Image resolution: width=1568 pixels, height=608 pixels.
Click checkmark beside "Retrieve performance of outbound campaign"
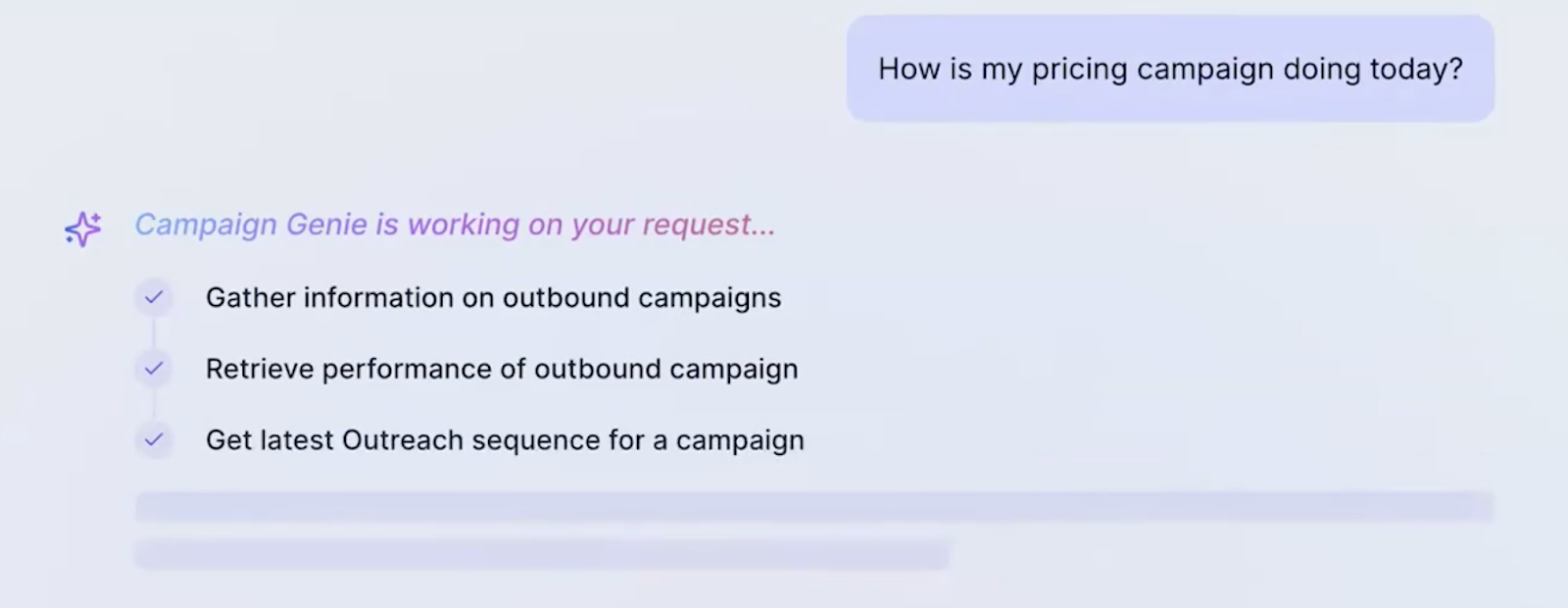point(154,369)
